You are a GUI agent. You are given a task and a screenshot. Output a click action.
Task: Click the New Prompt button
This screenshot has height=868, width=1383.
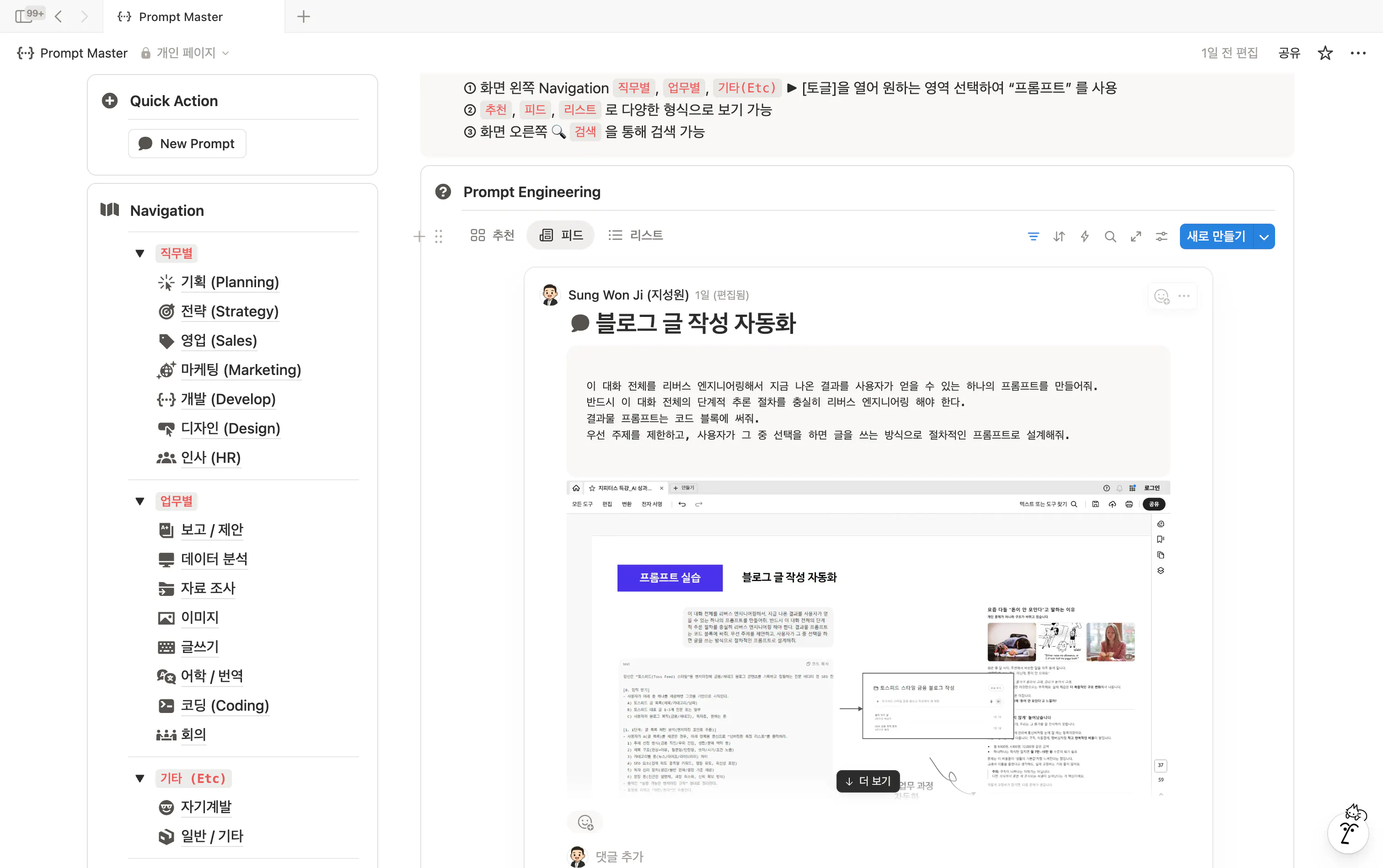187,143
